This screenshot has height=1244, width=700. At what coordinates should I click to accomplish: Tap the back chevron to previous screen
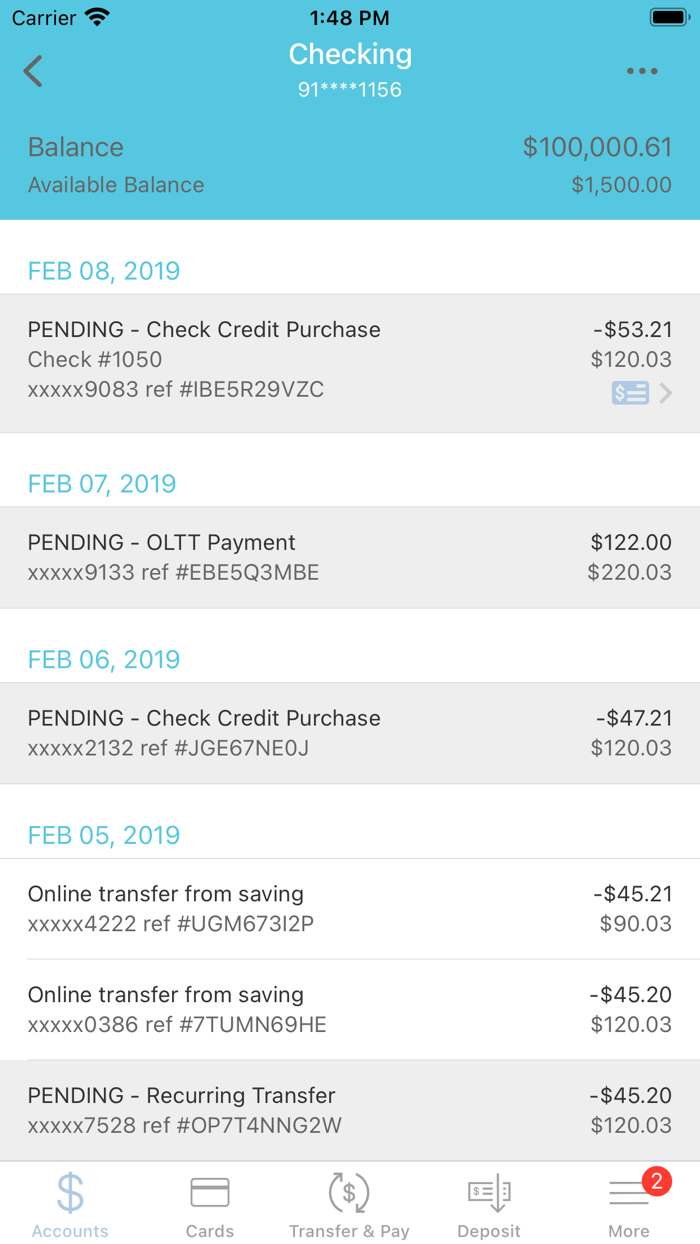click(x=32, y=71)
